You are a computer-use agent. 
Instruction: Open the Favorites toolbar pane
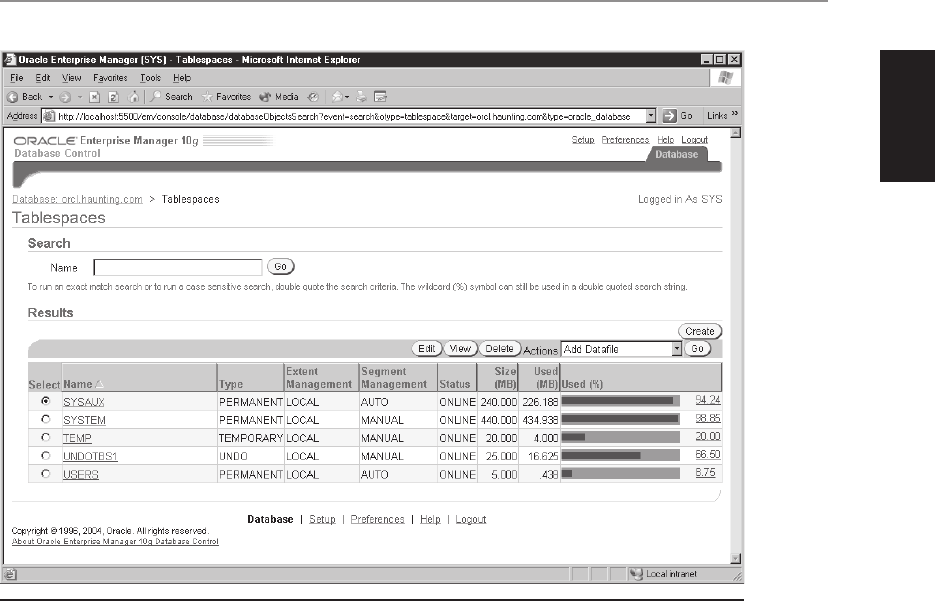(226, 97)
